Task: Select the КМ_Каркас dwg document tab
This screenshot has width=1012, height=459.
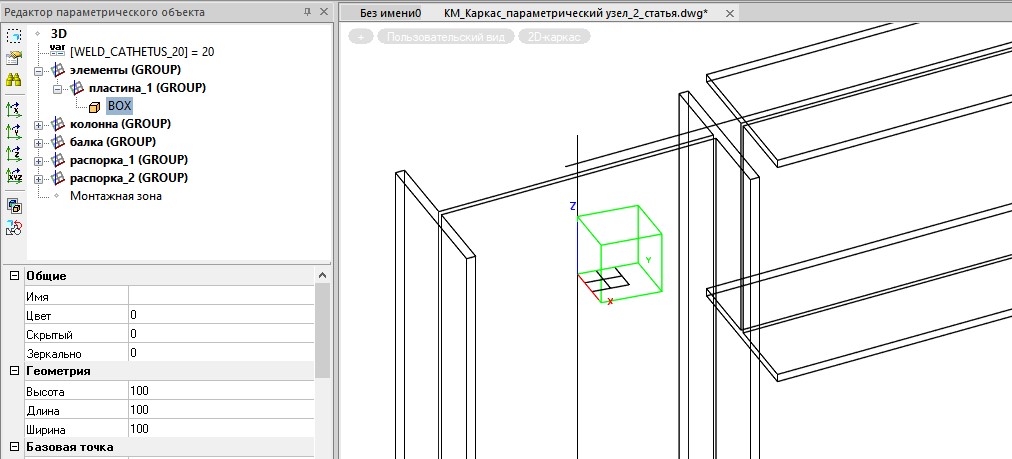Action: point(575,13)
